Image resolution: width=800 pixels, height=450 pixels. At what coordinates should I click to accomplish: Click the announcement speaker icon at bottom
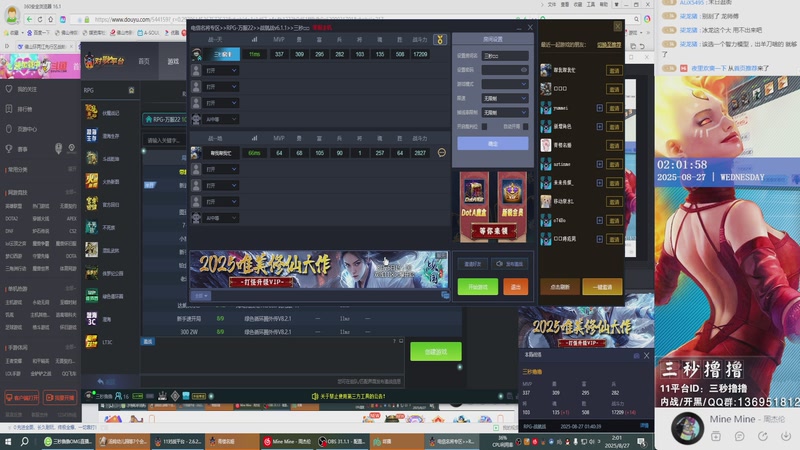point(315,396)
